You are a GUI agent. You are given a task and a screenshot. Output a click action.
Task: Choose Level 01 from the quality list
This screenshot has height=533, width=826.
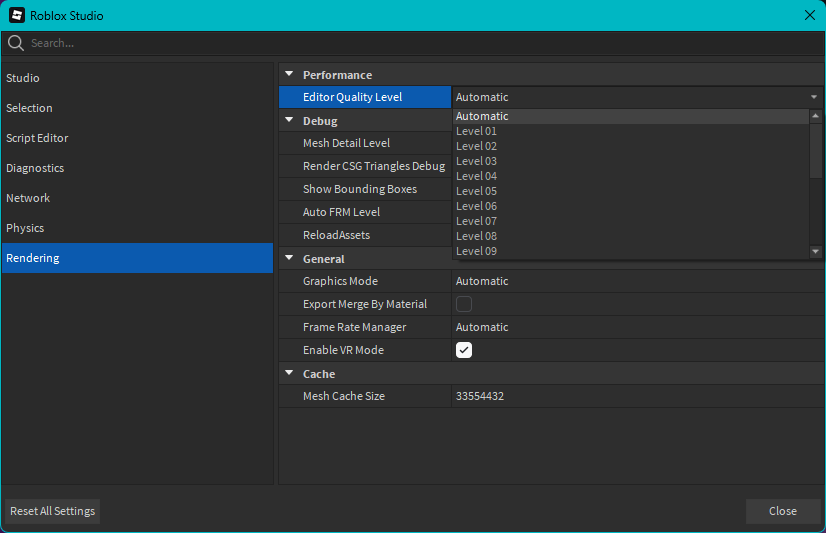(631, 131)
